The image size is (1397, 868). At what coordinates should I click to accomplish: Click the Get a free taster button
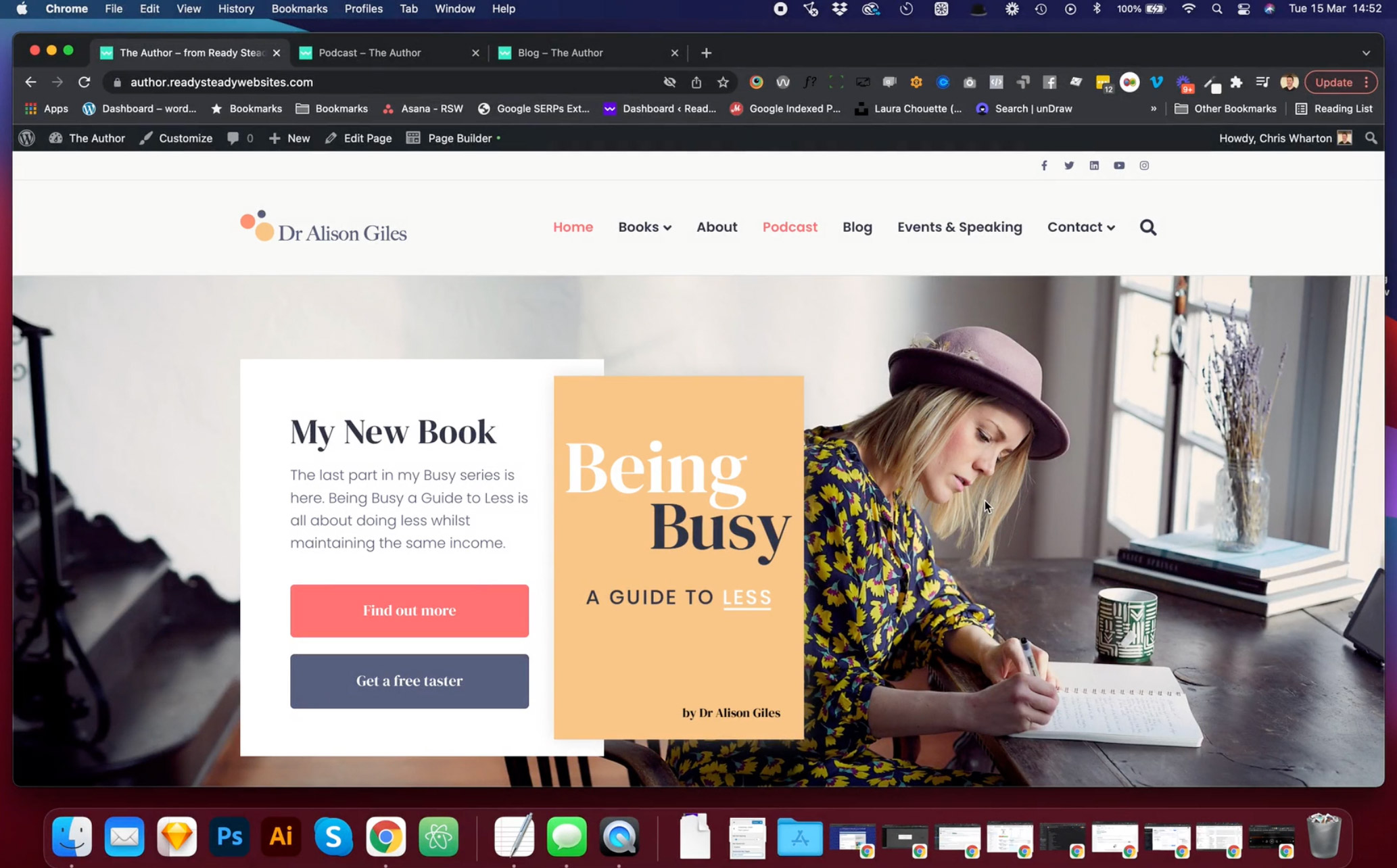pos(409,681)
